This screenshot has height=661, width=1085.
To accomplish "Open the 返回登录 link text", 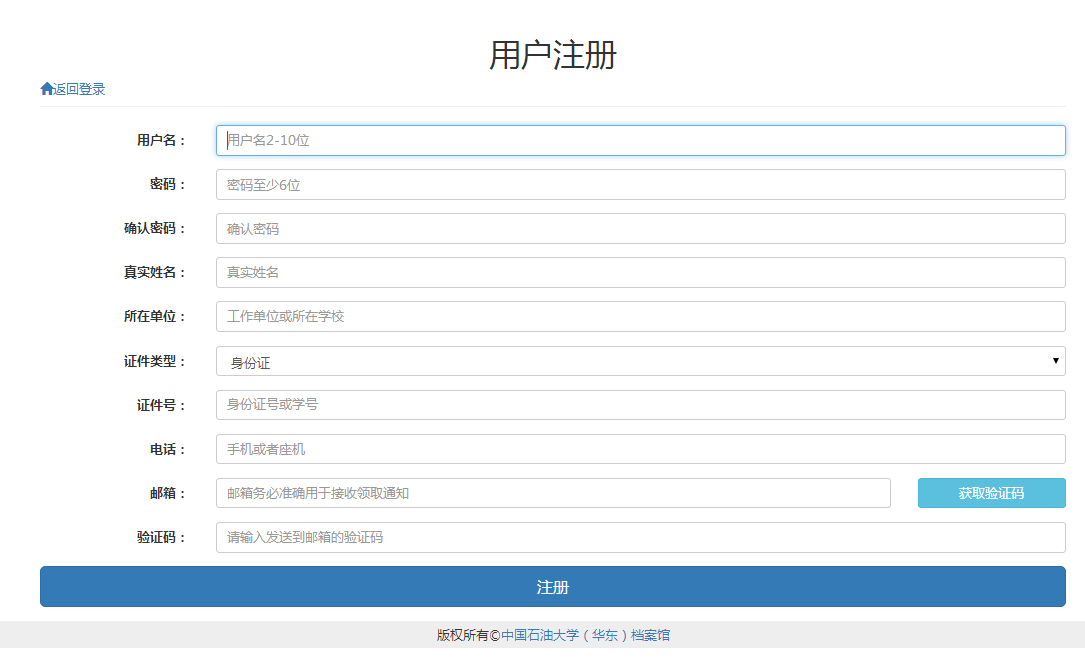I will pos(79,89).
